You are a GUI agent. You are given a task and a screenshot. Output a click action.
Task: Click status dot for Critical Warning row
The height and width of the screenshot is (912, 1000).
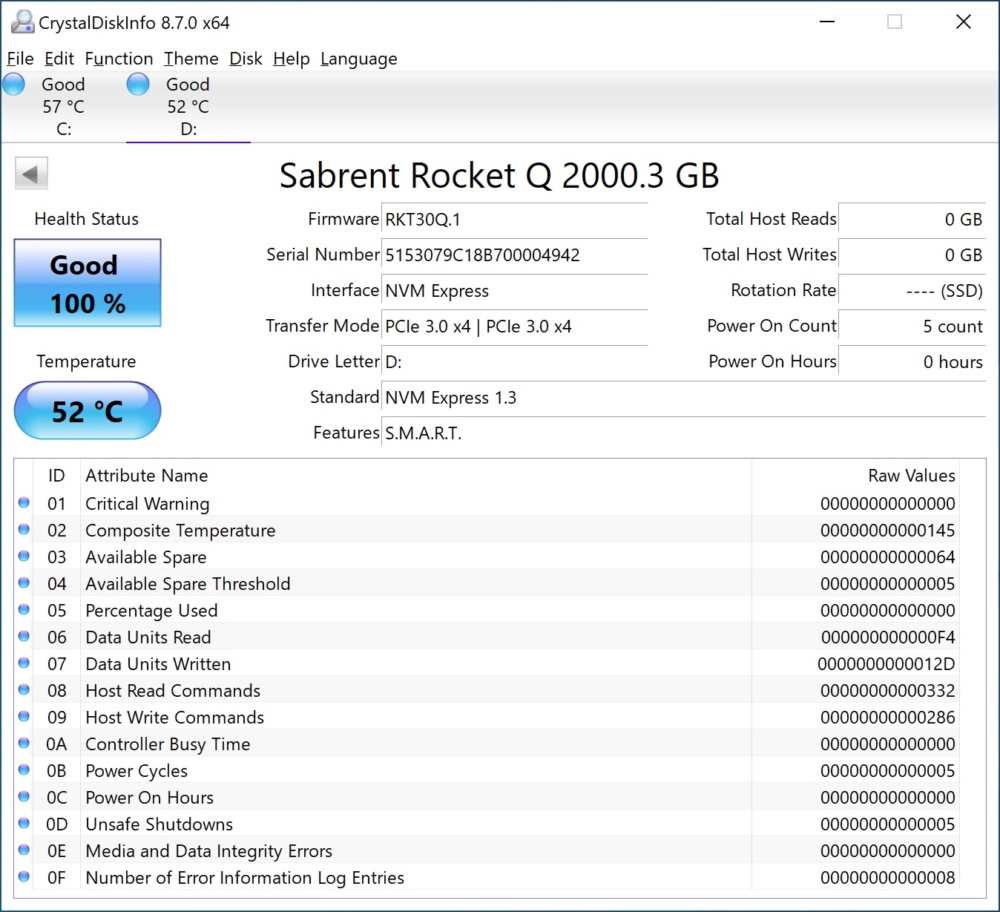click(24, 503)
